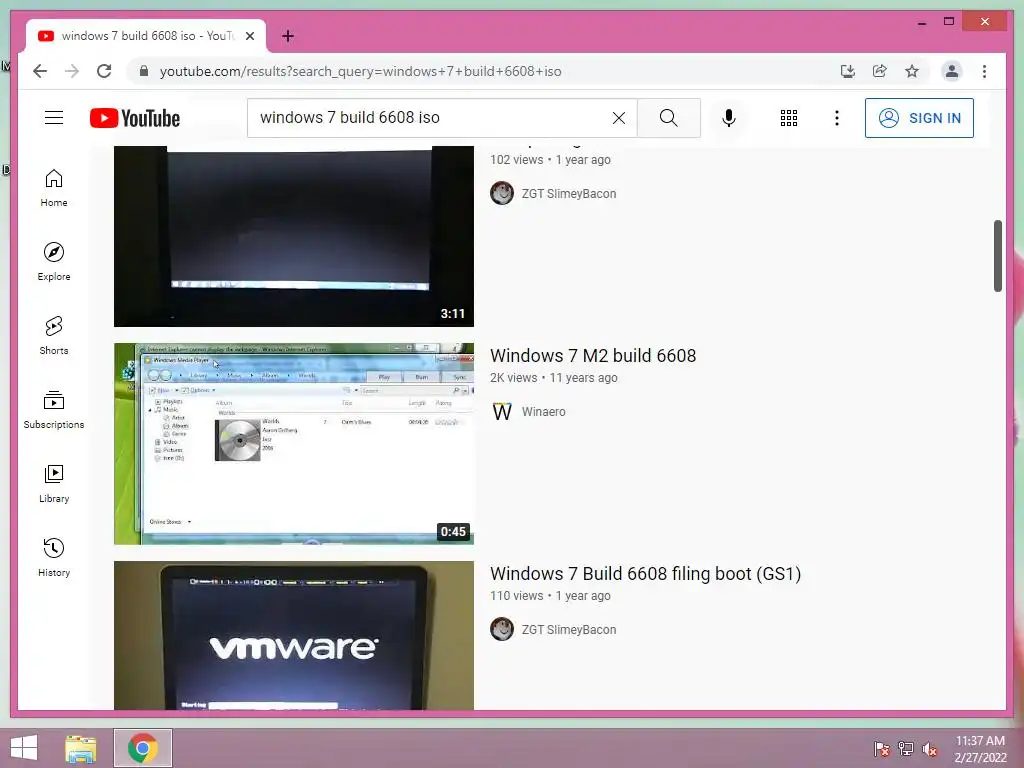Open the Chrome profile avatar
This screenshot has height=768, width=1024.
(952, 71)
